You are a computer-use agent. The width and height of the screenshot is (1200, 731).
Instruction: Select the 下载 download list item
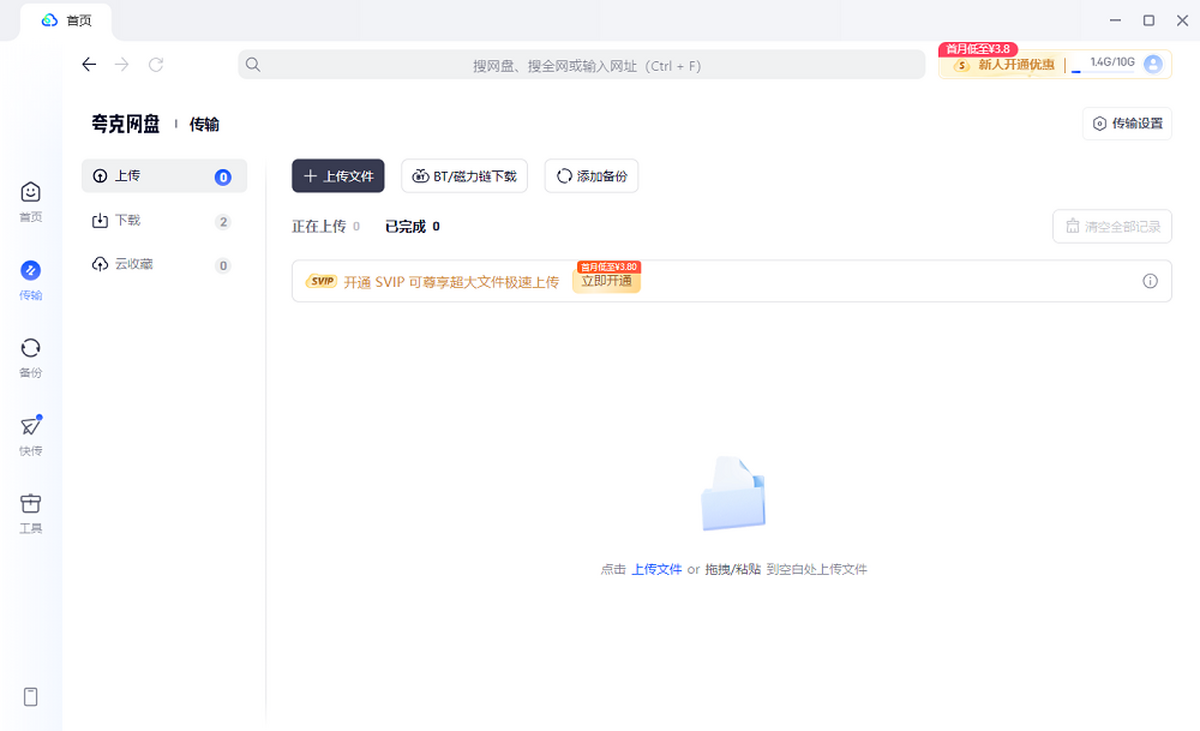[x=164, y=221]
